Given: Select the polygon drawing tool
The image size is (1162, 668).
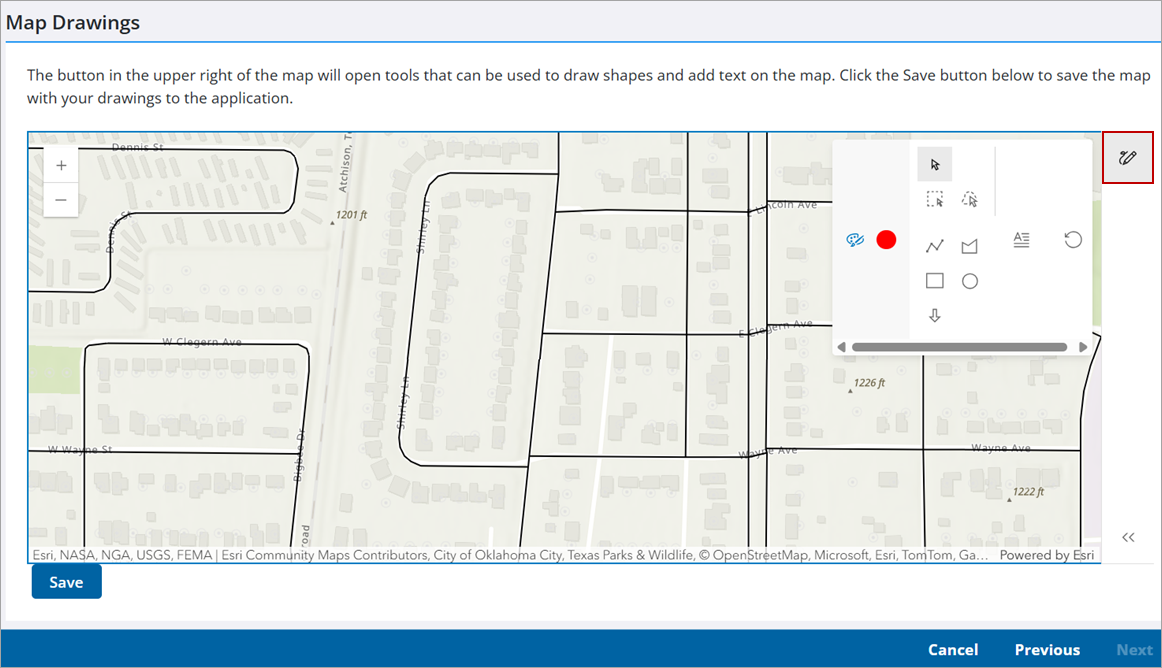Looking at the screenshot, I should tap(969, 246).
